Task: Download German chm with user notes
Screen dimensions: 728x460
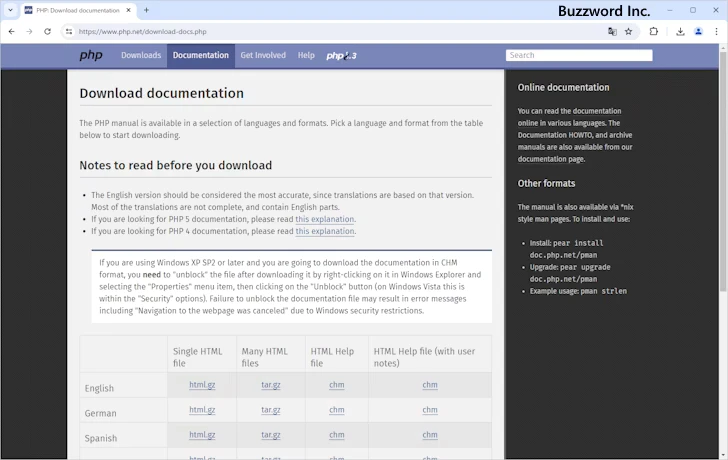Action: coord(430,410)
